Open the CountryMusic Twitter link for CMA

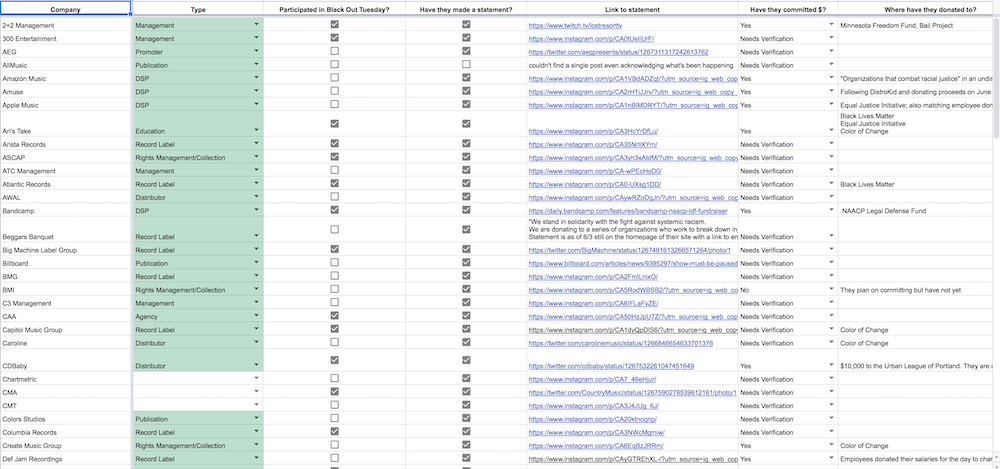tap(632, 393)
